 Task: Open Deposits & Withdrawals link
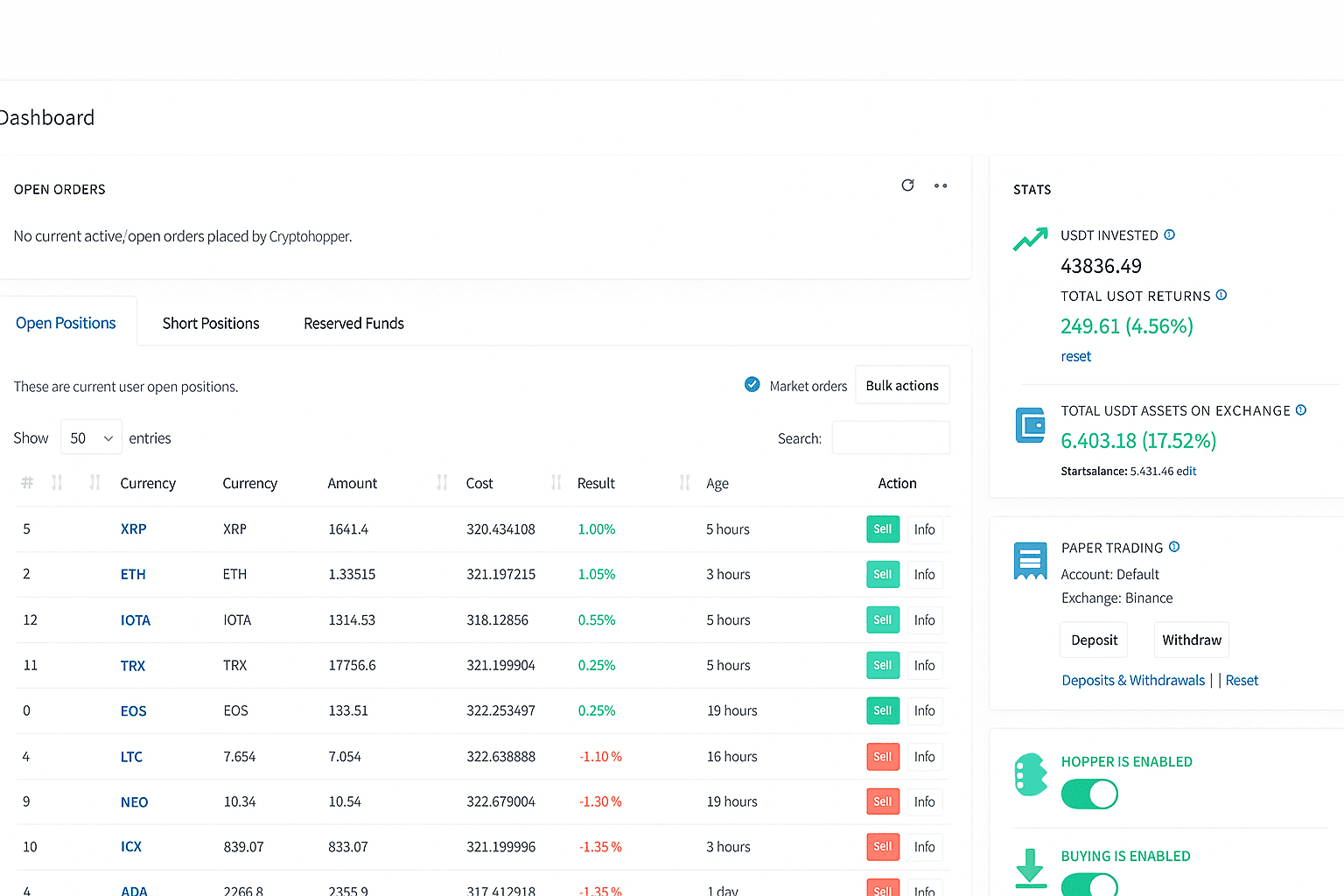(x=1133, y=680)
